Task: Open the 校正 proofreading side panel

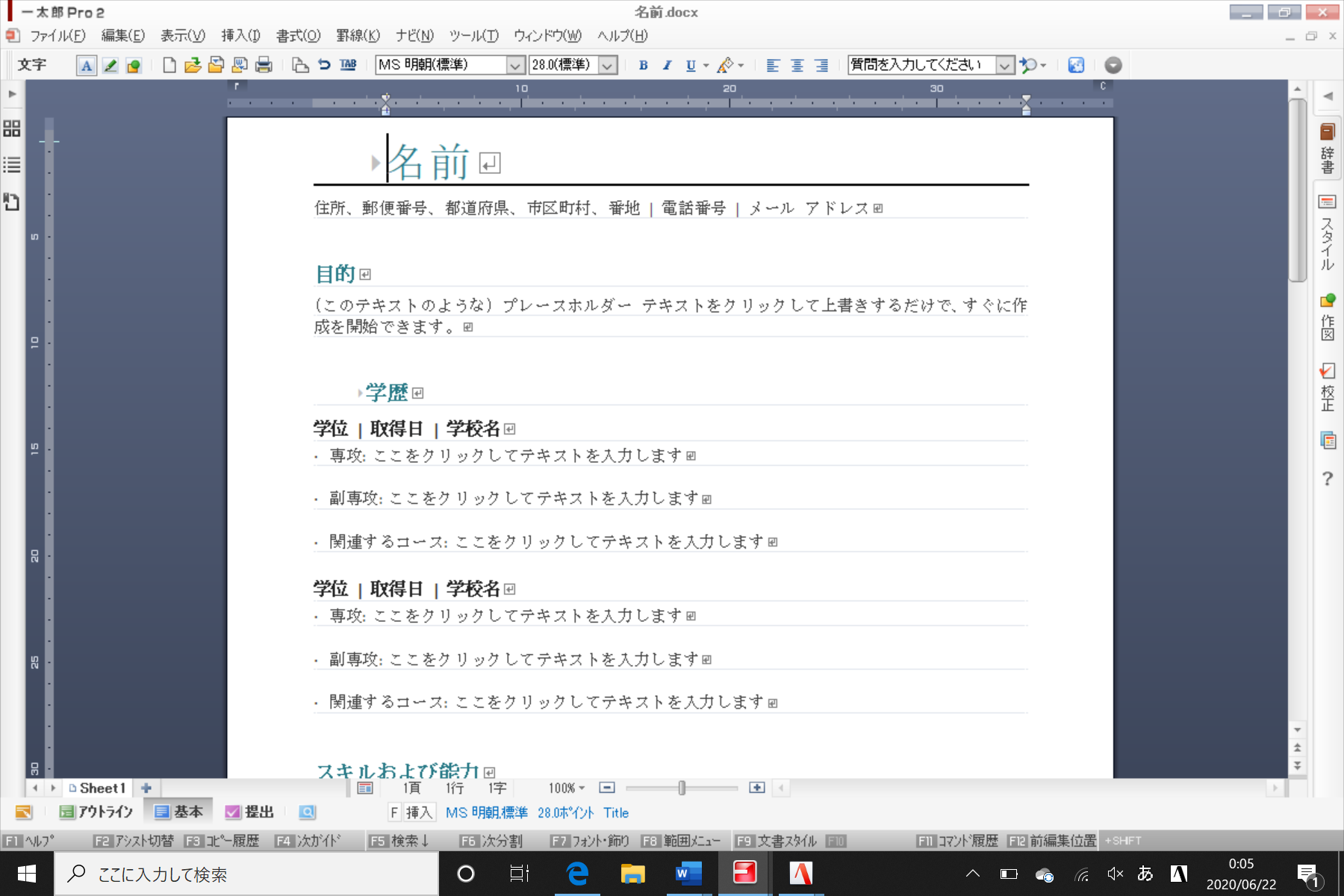Action: [x=1328, y=387]
